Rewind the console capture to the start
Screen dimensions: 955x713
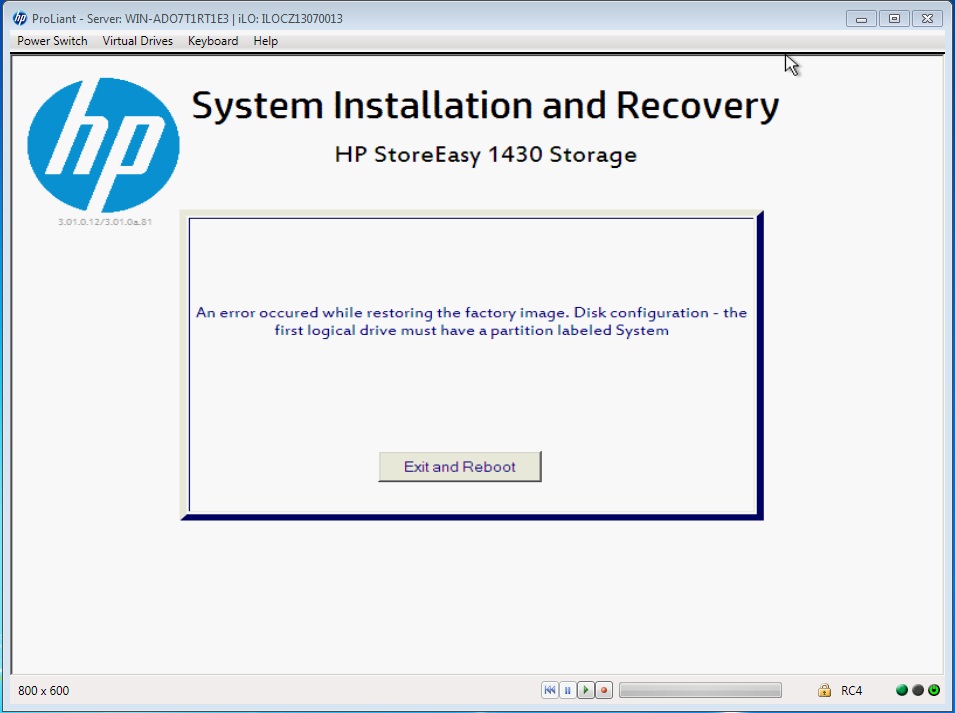pyautogui.click(x=549, y=690)
